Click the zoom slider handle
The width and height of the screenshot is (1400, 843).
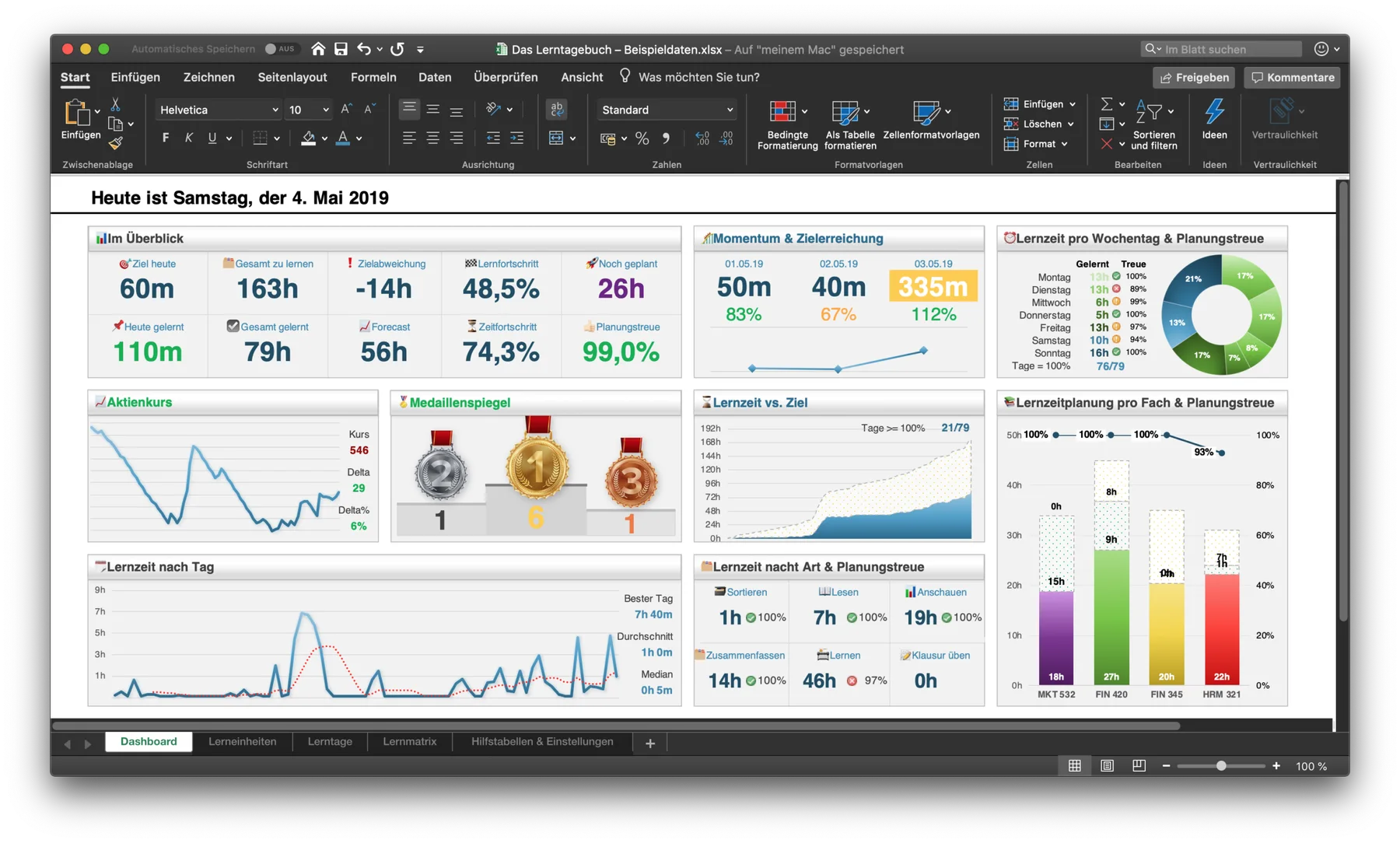coord(1221,766)
